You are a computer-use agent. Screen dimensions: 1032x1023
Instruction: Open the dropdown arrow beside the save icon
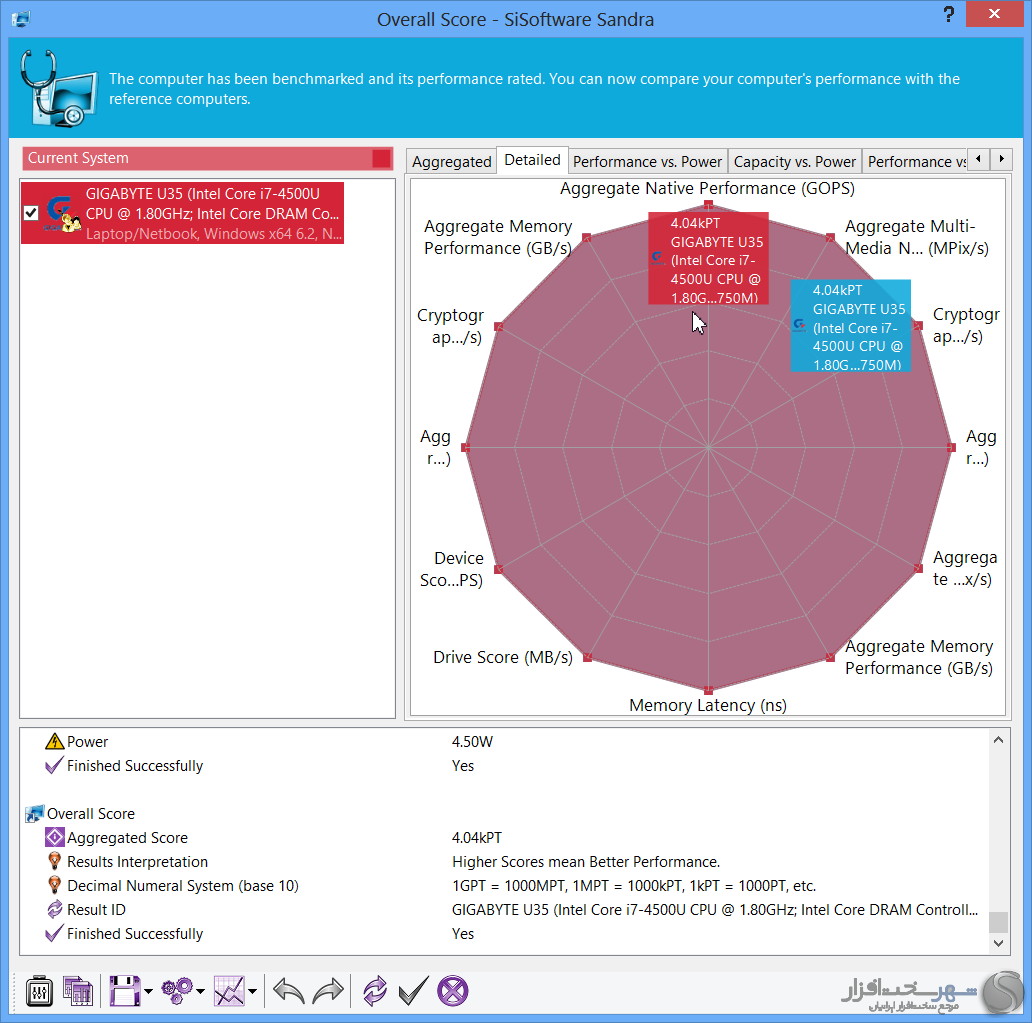pos(148,992)
